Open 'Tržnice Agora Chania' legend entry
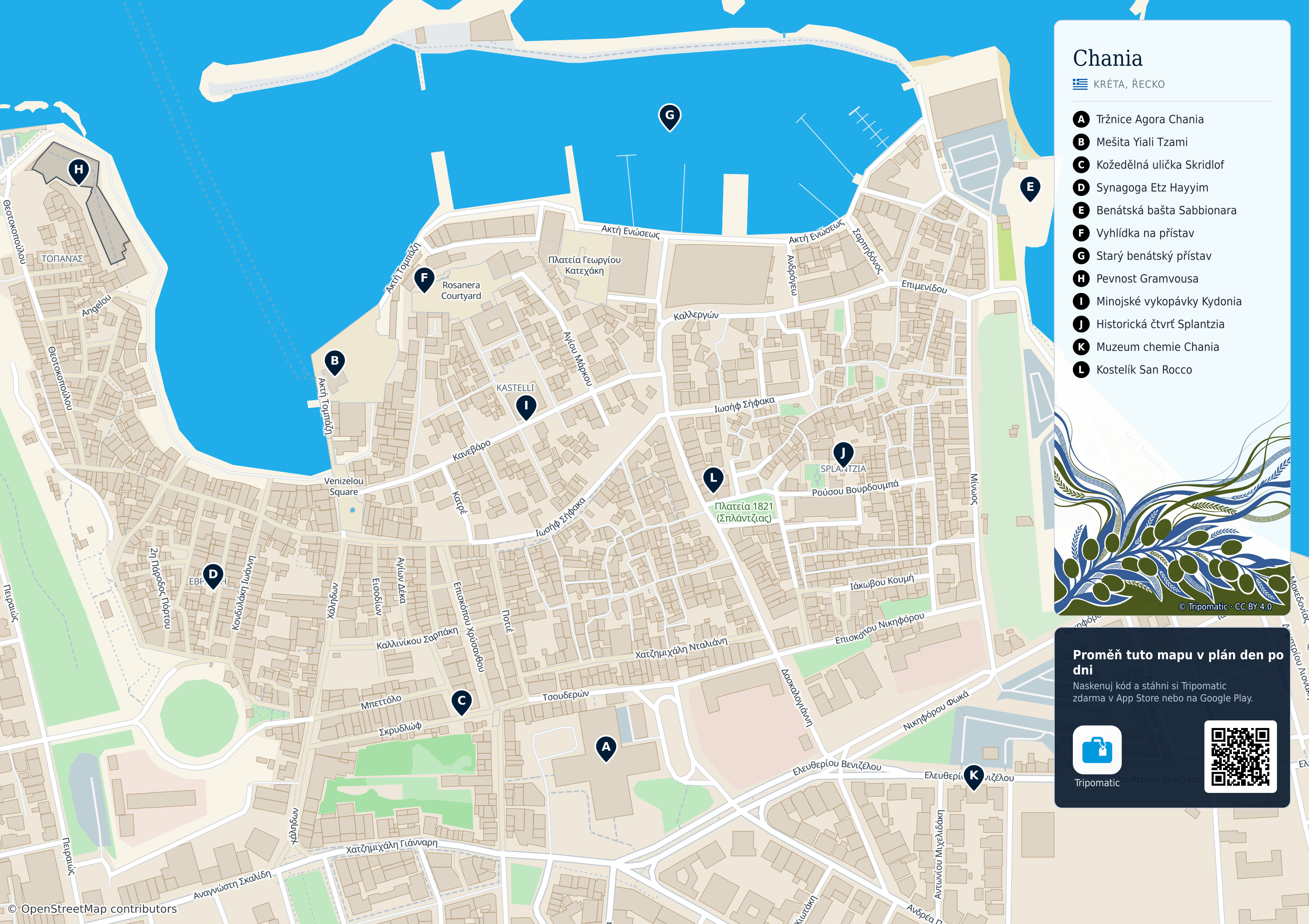 [1150, 119]
